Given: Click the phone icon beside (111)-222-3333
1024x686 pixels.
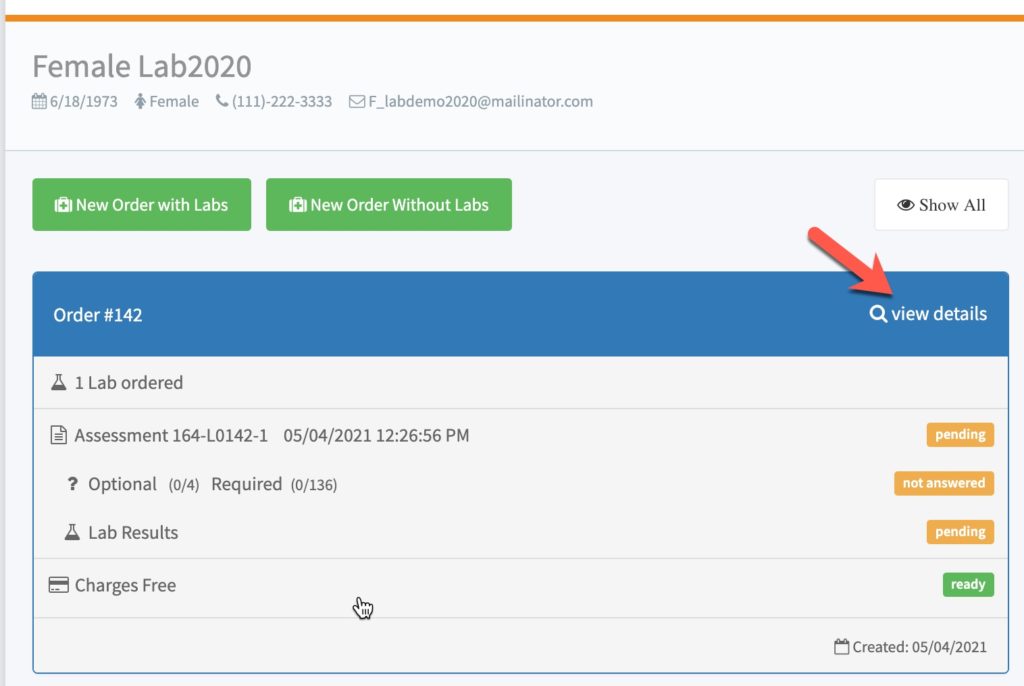Looking at the screenshot, I should click(x=222, y=101).
